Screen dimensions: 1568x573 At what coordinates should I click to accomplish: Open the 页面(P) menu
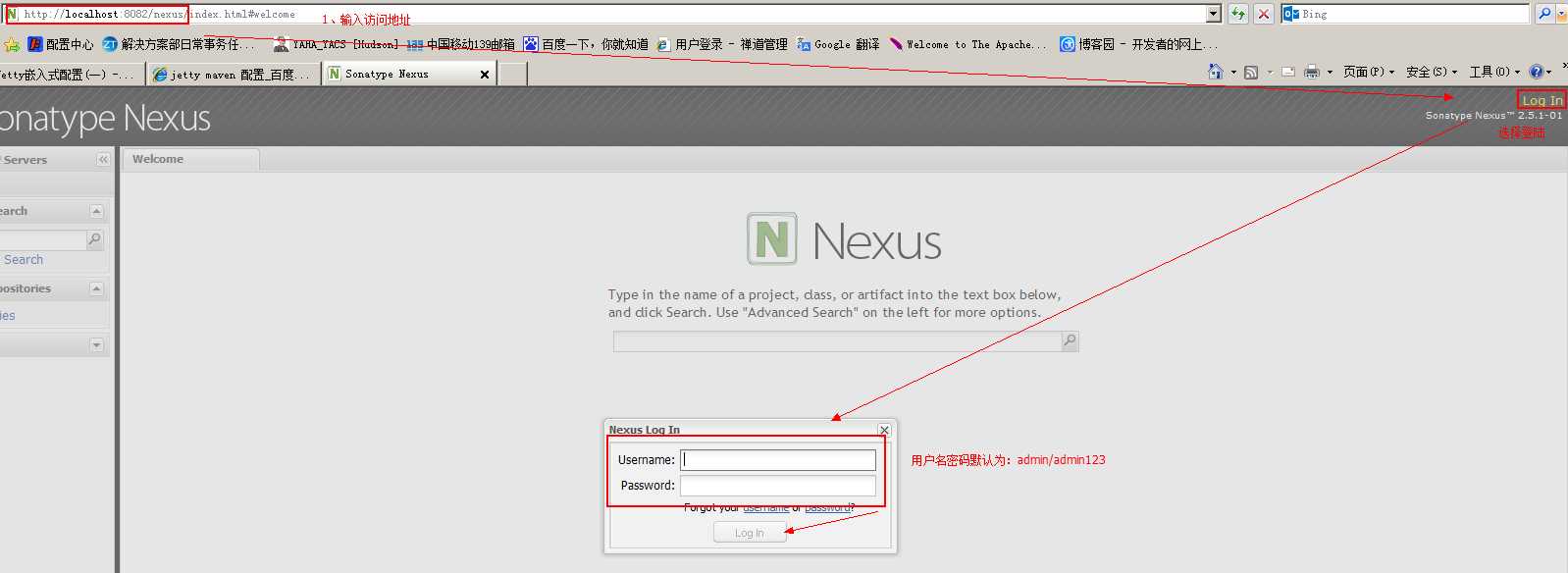1369,72
